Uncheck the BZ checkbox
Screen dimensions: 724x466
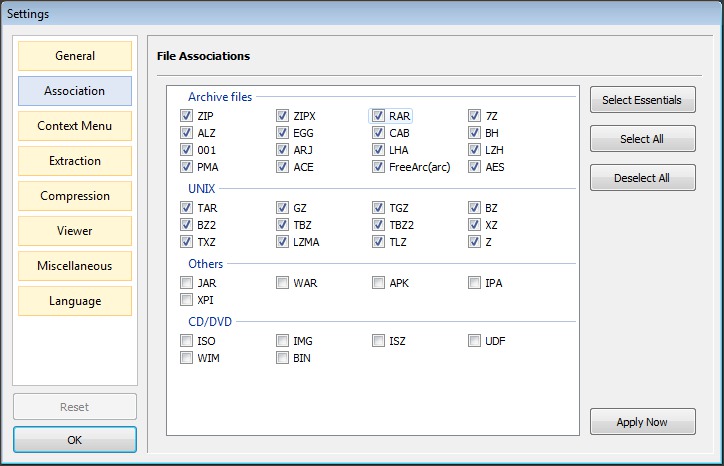pos(474,208)
